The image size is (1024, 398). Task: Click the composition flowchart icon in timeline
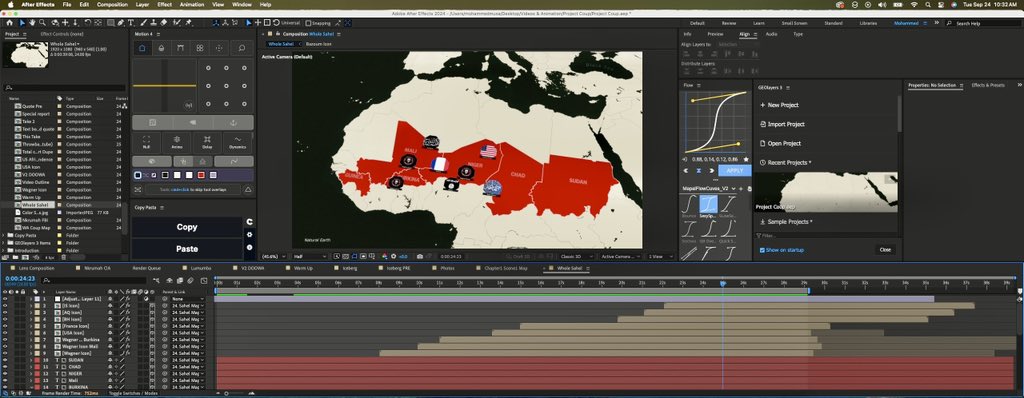156,280
